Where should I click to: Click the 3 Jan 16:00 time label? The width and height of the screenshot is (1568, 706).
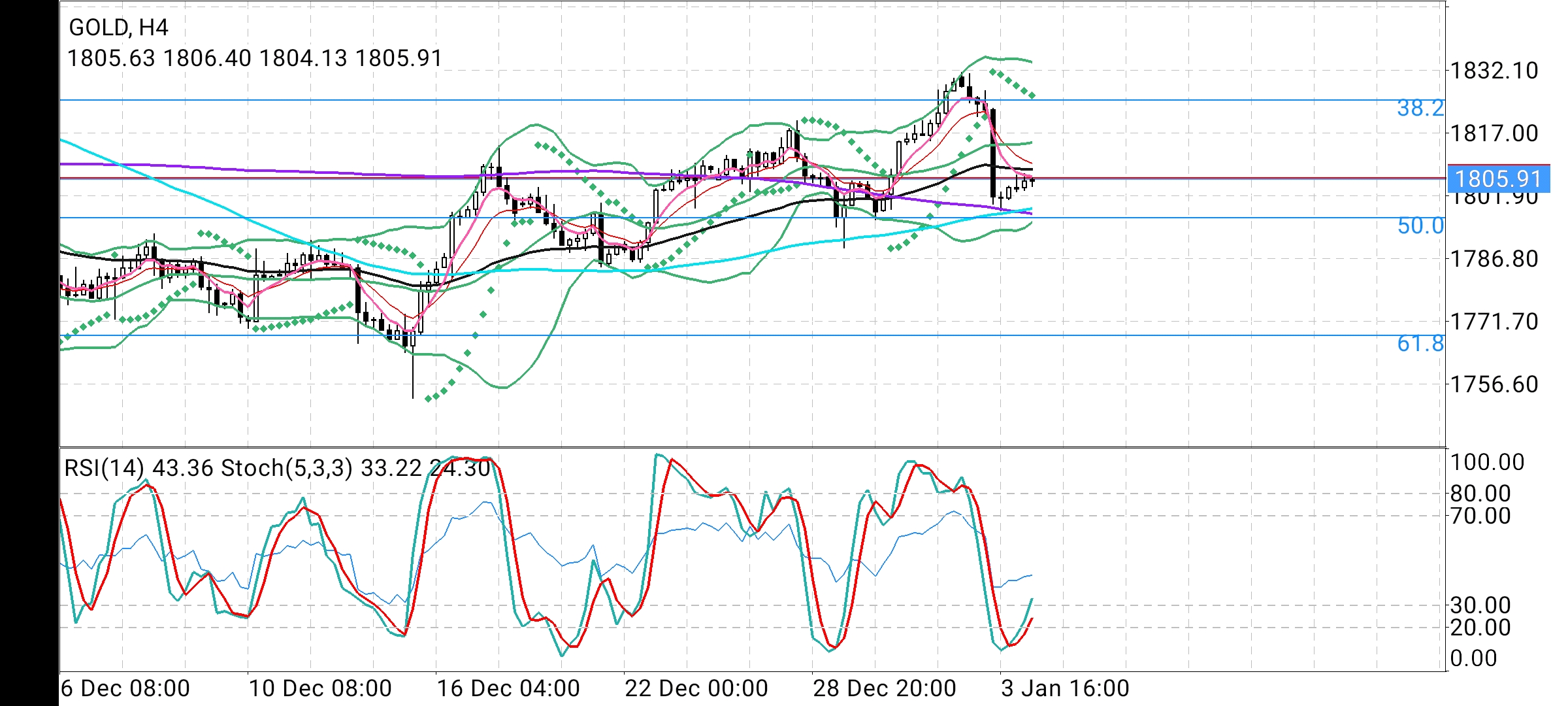pos(1065,688)
